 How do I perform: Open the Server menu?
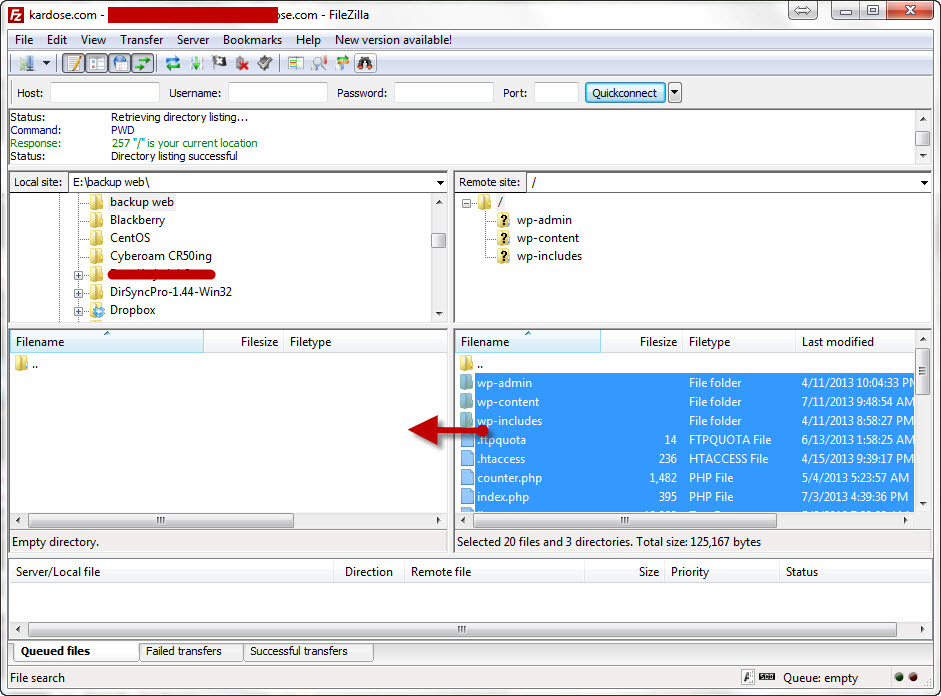[x=193, y=40]
